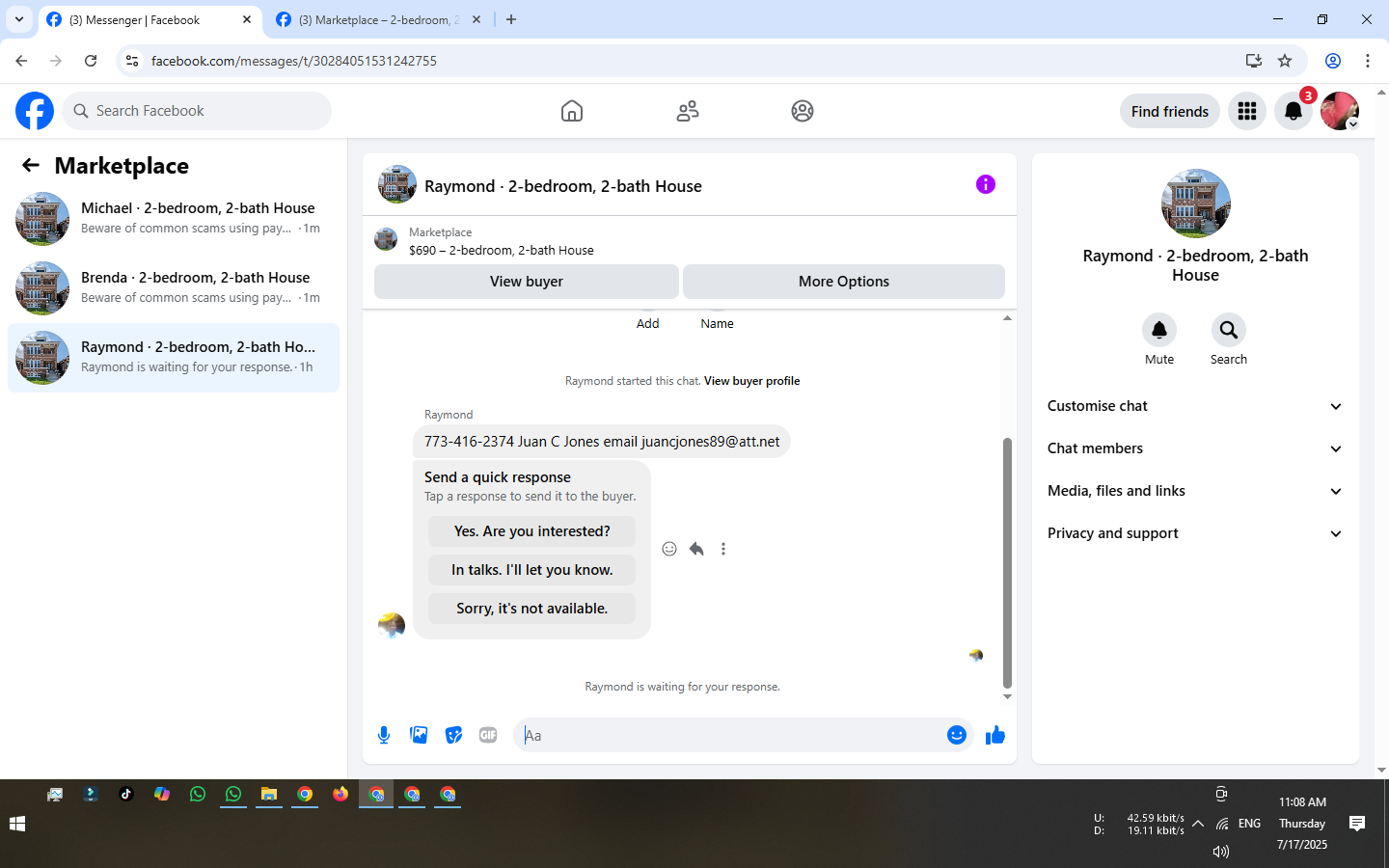Open the account menu via profile picture
Screen dimensions: 1389x868
point(1340,111)
